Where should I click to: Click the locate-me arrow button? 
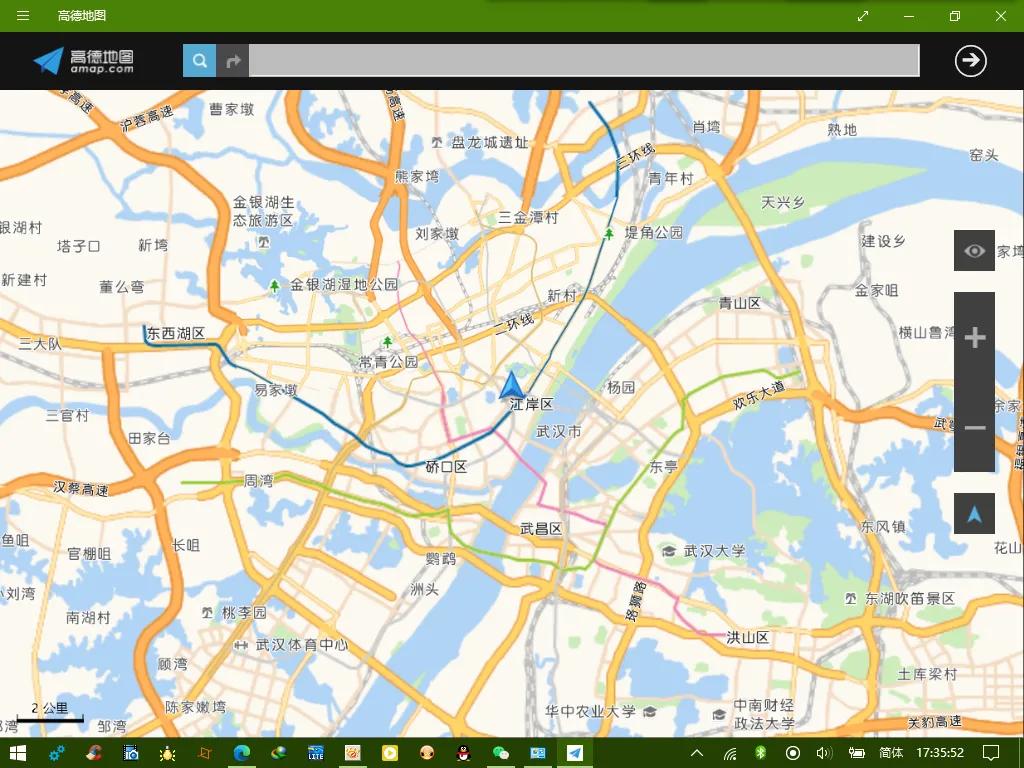click(x=974, y=514)
